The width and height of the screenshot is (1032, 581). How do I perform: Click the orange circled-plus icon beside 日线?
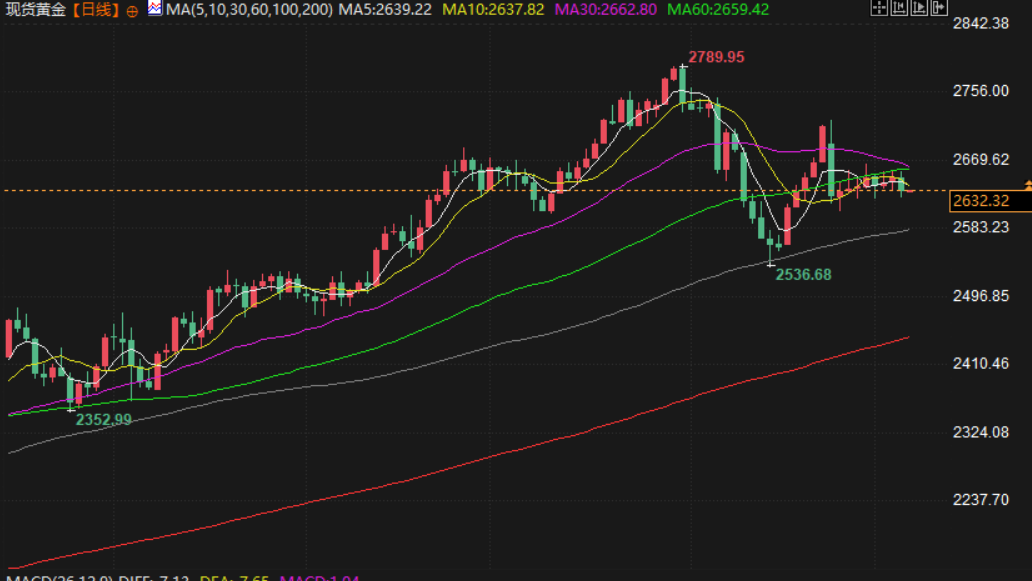tap(132, 11)
